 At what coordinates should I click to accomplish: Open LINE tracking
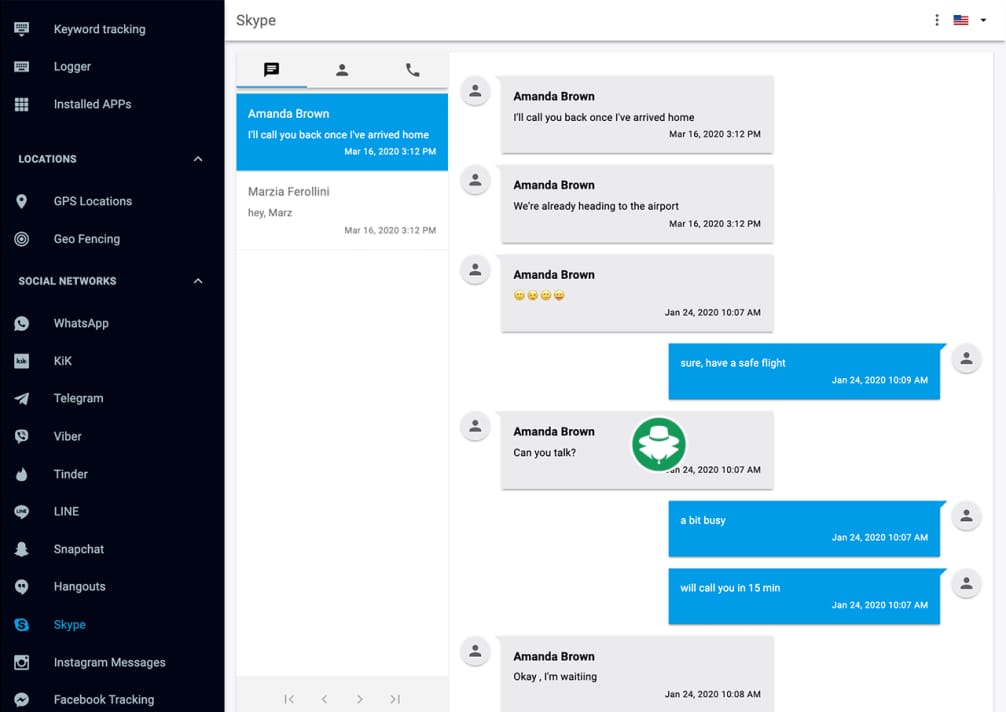point(66,511)
